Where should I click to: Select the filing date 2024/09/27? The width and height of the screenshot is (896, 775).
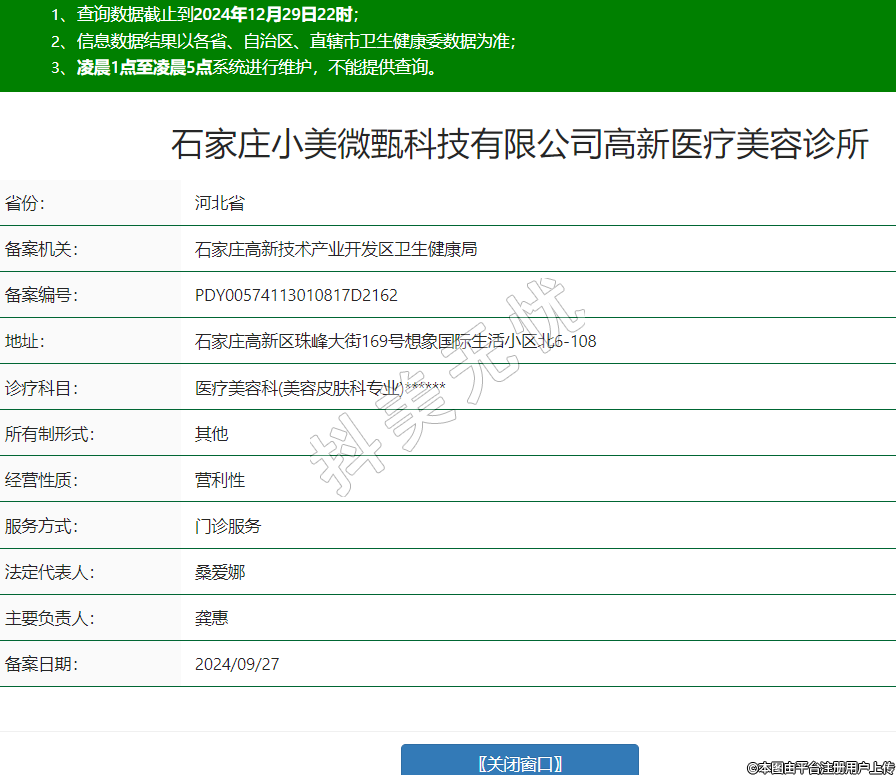[237, 664]
